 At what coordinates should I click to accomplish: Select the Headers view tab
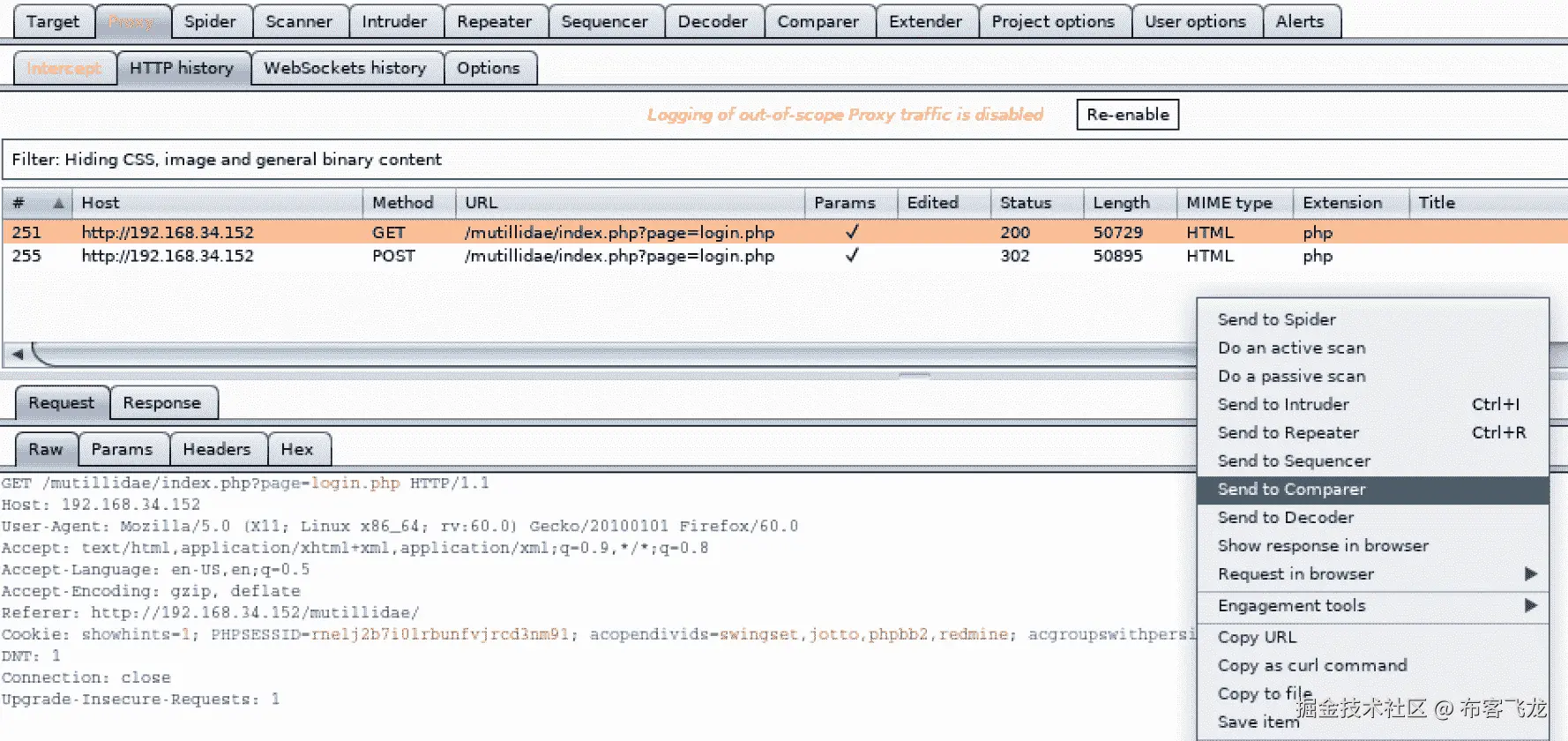(217, 449)
